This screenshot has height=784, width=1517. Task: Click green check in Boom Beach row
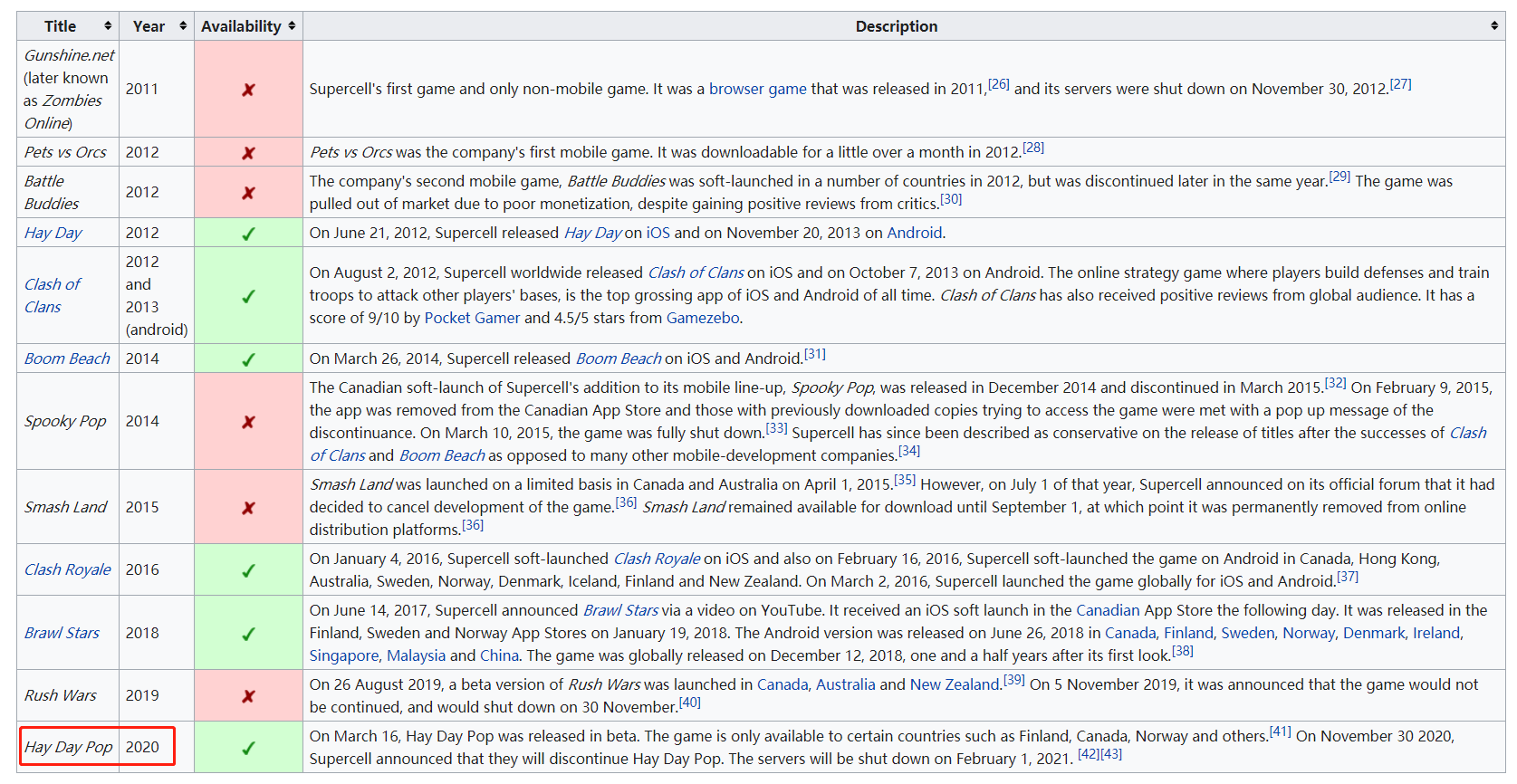pos(248,359)
